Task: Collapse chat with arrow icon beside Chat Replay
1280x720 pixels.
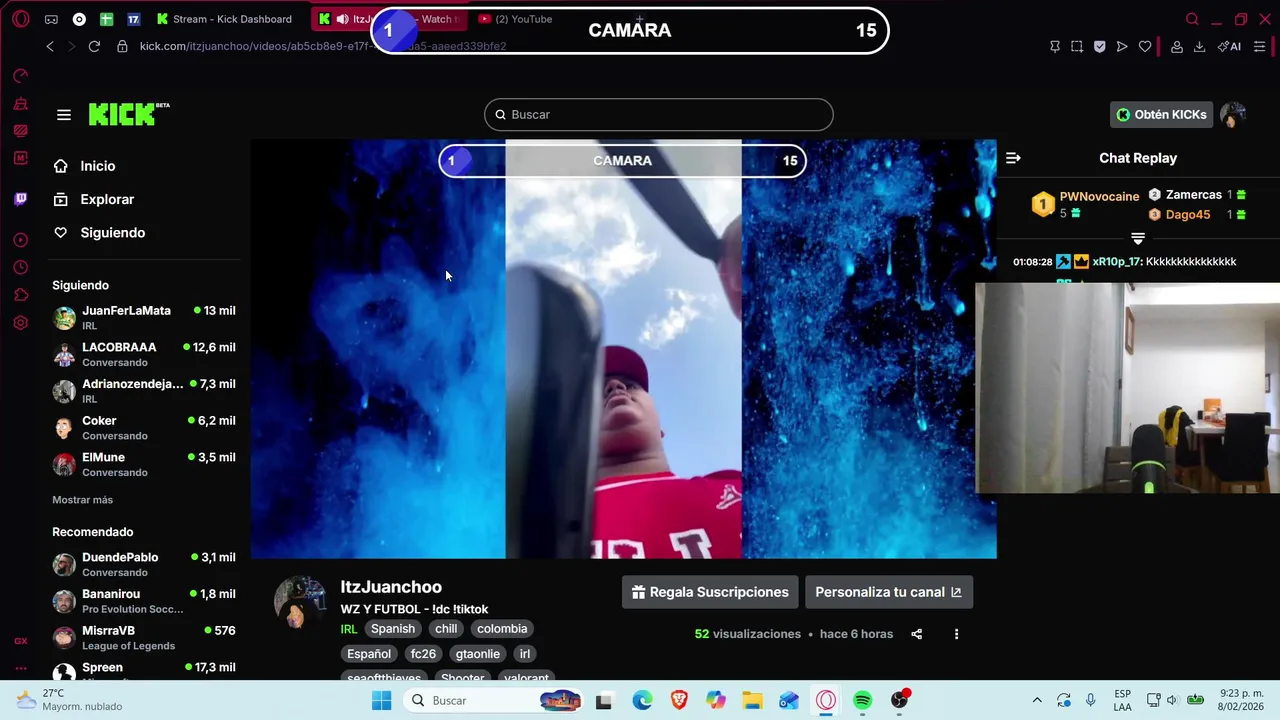Action: [x=1013, y=158]
